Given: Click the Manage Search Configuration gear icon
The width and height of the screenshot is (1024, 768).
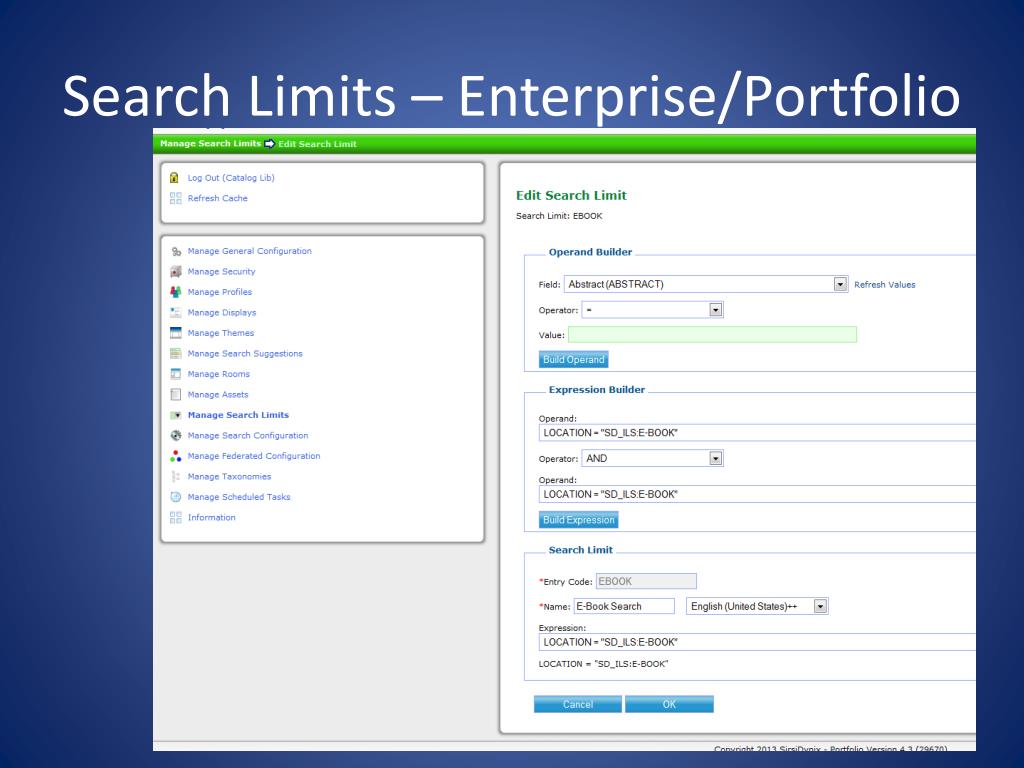Looking at the screenshot, I should point(176,436).
